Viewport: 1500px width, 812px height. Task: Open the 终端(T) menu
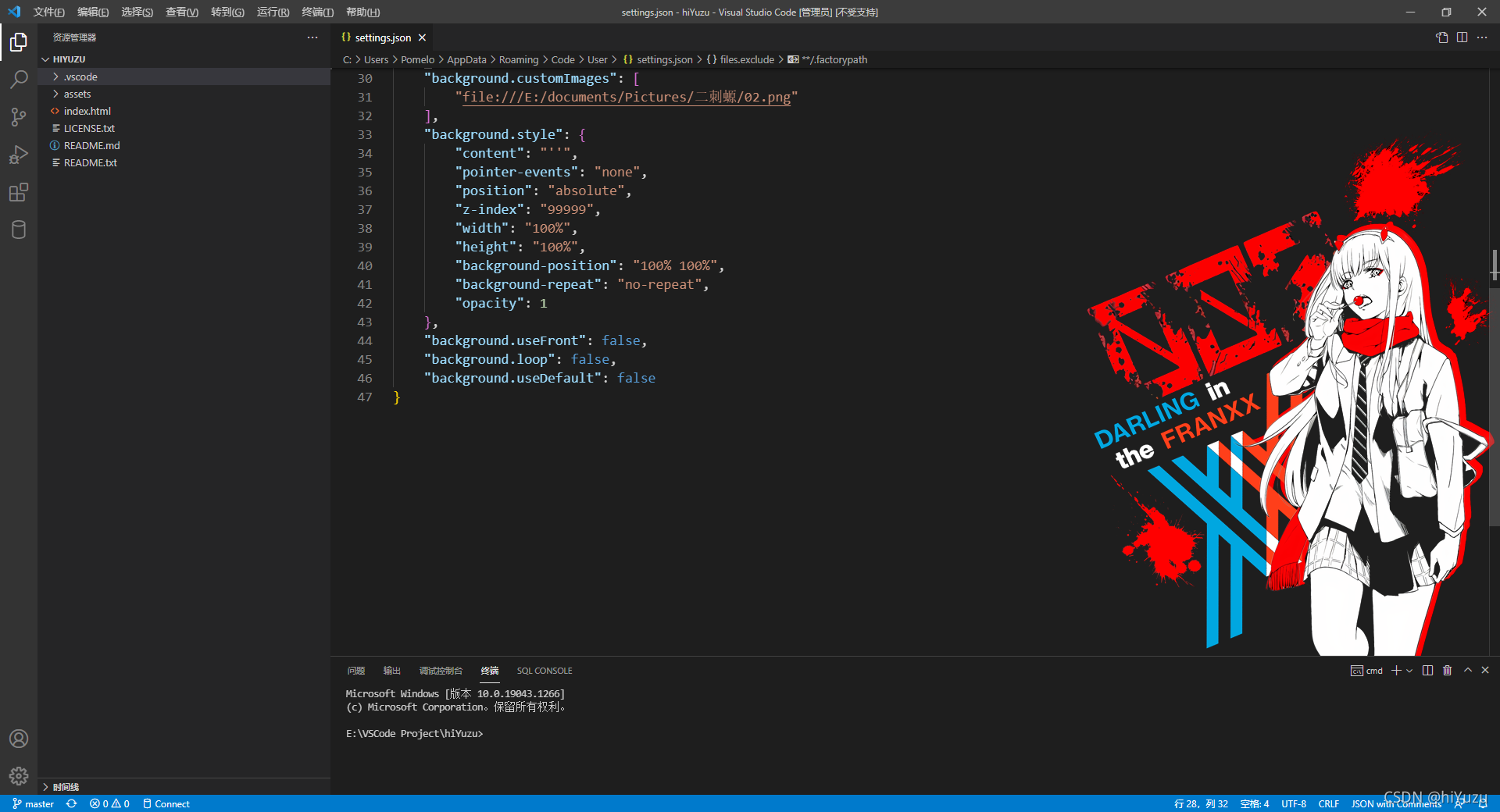pyautogui.click(x=317, y=12)
